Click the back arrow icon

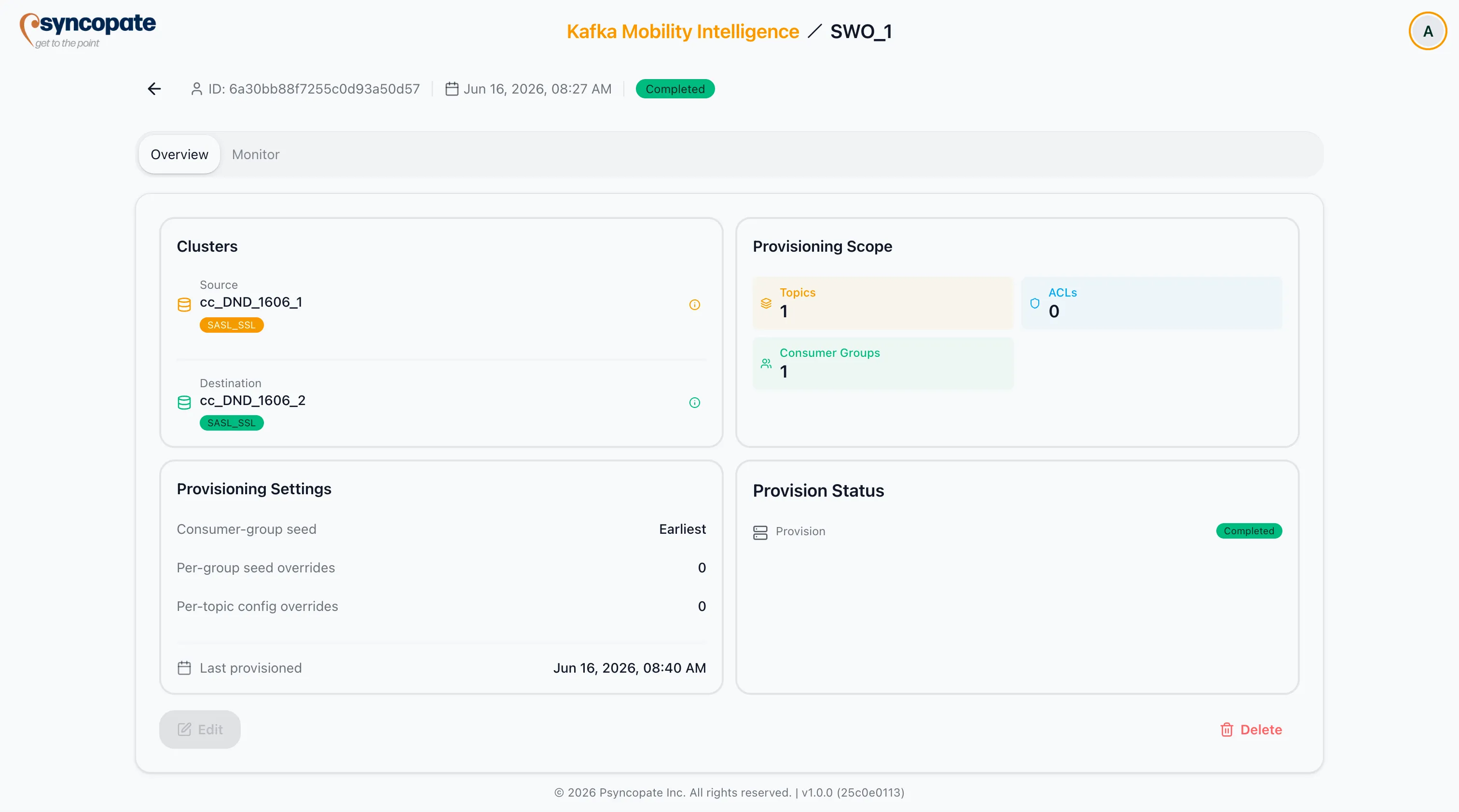154,89
